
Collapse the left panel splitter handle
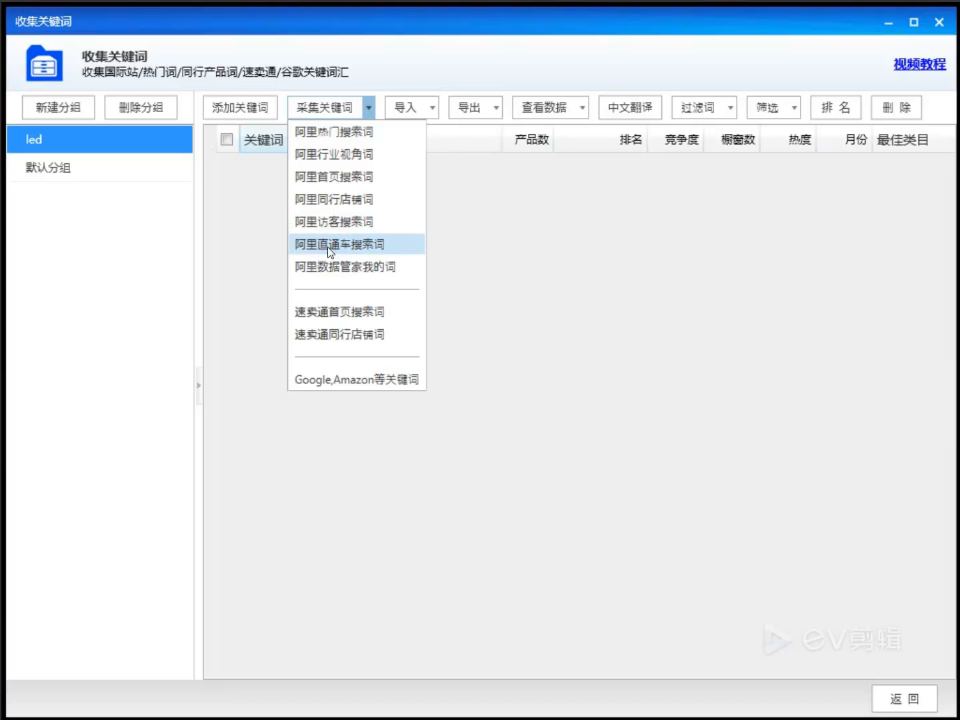198,386
